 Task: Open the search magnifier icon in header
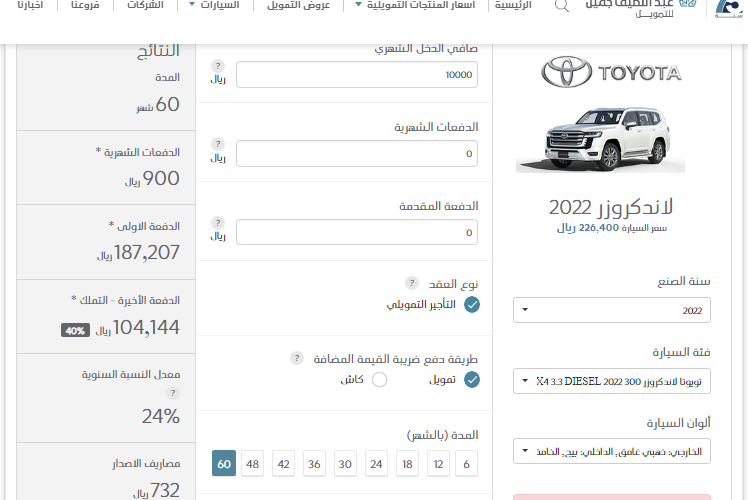click(562, 5)
